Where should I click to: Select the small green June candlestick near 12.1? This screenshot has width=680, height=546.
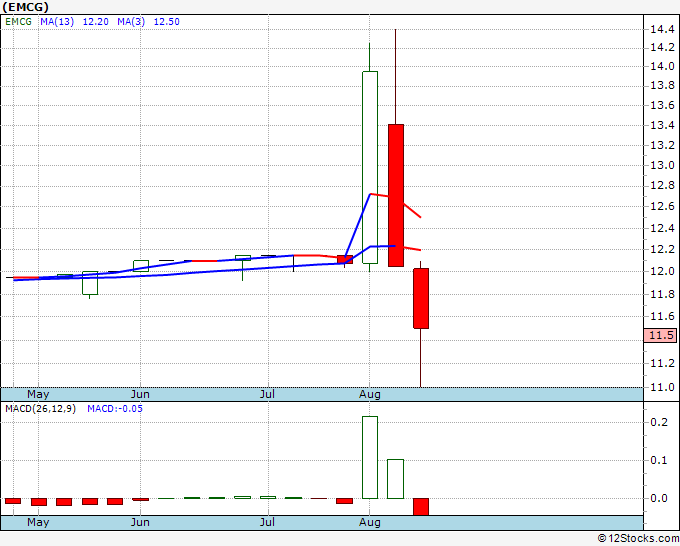(141, 266)
